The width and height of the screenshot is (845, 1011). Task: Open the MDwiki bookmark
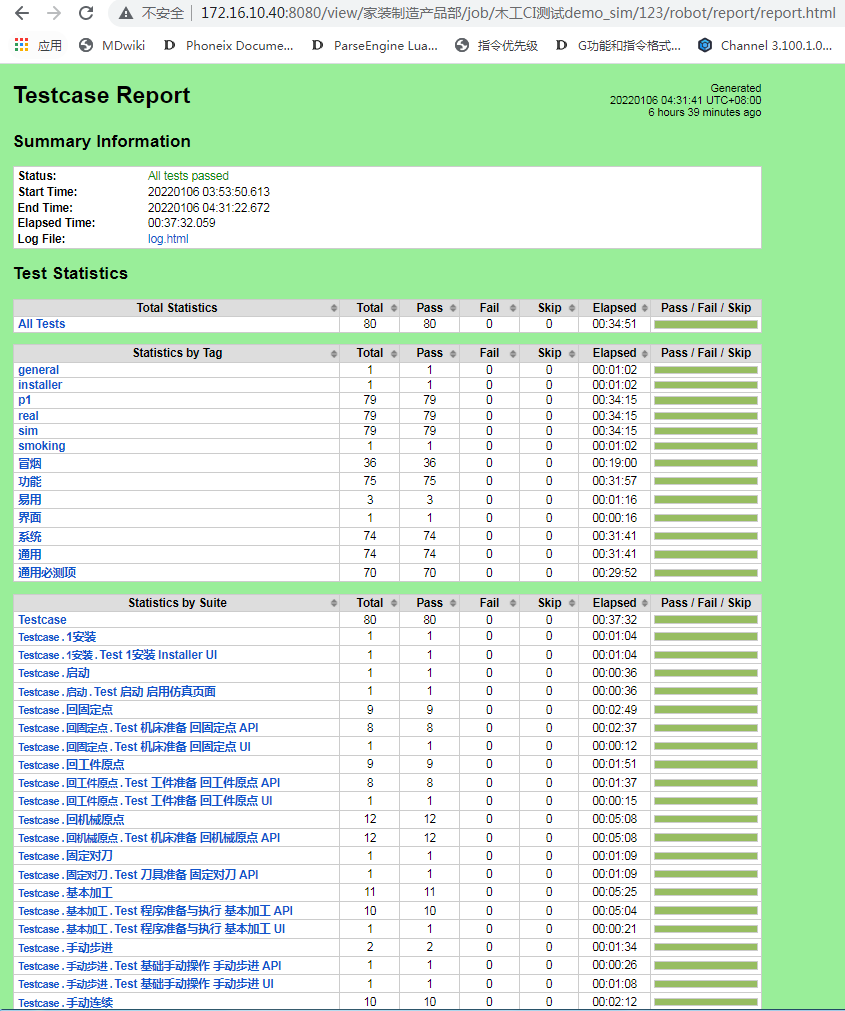pyautogui.click(x=110, y=45)
